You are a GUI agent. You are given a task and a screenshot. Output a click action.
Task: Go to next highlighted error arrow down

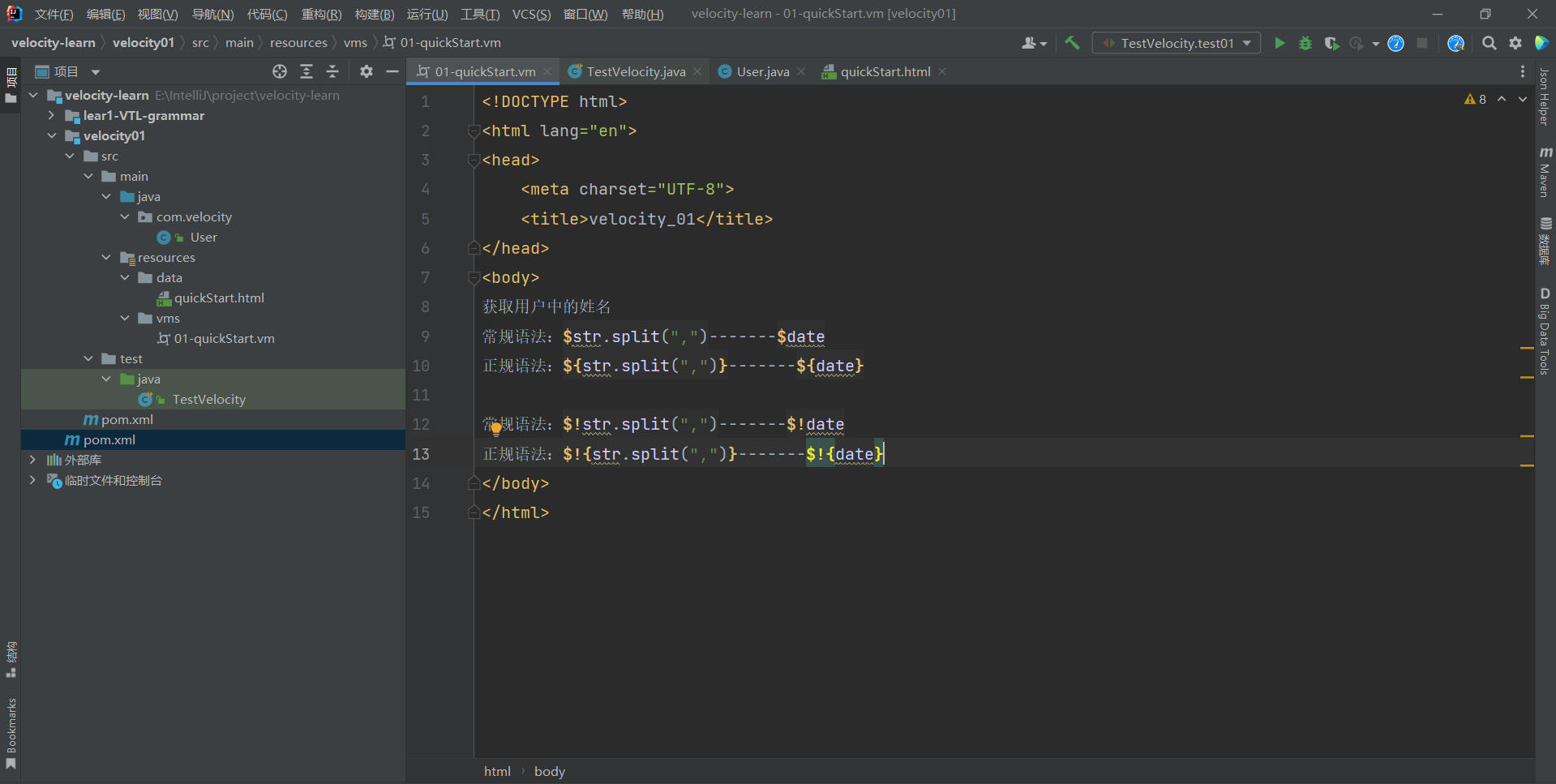[x=1523, y=99]
